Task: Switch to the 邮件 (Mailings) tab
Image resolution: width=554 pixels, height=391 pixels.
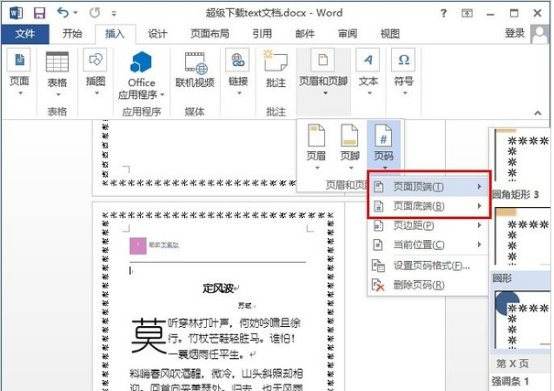Action: point(305,34)
